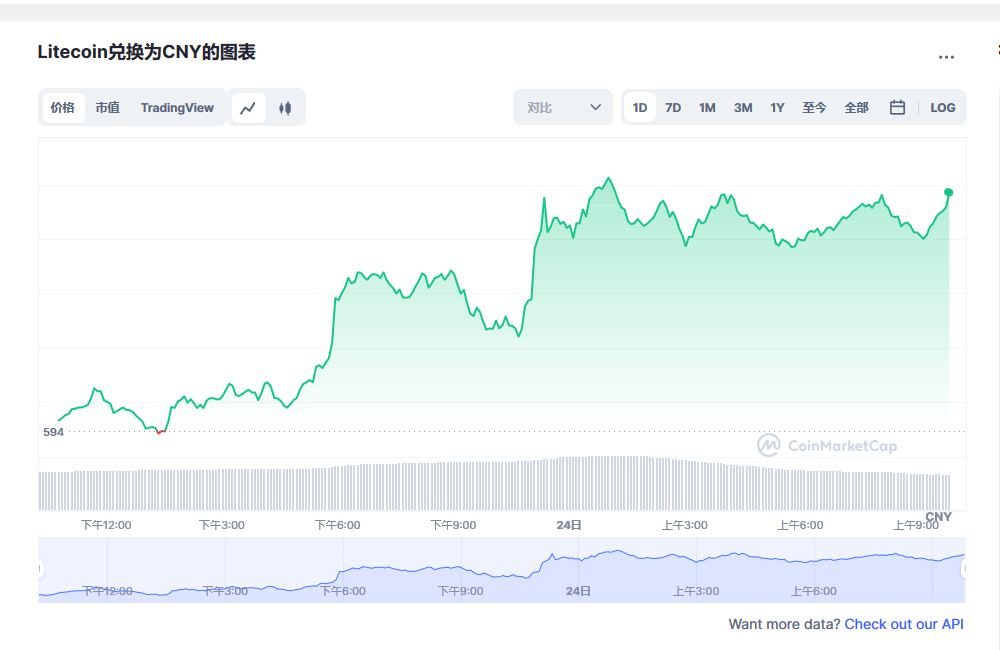
Task: Click the left handle of range slider
Action: coord(40,569)
